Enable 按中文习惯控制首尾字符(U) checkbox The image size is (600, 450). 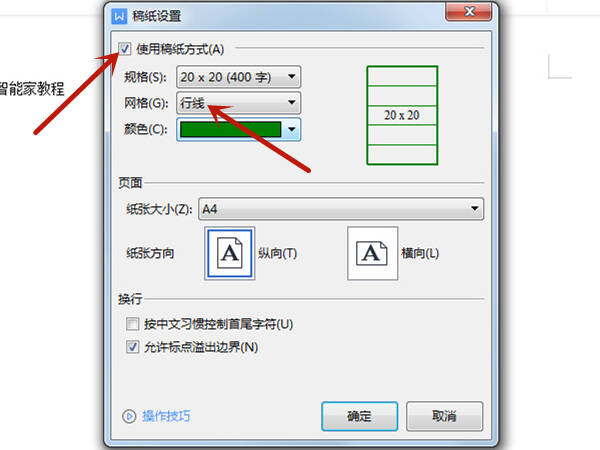tap(132, 324)
